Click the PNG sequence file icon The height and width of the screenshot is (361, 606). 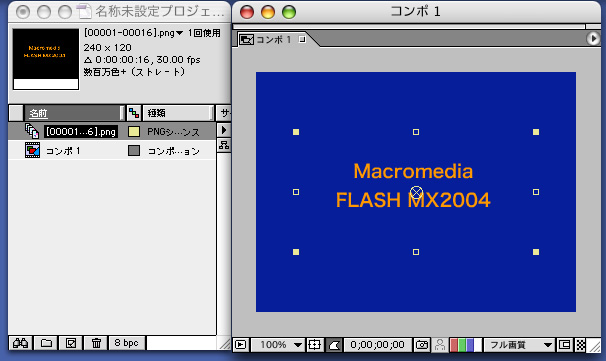pyautogui.click(x=32, y=131)
